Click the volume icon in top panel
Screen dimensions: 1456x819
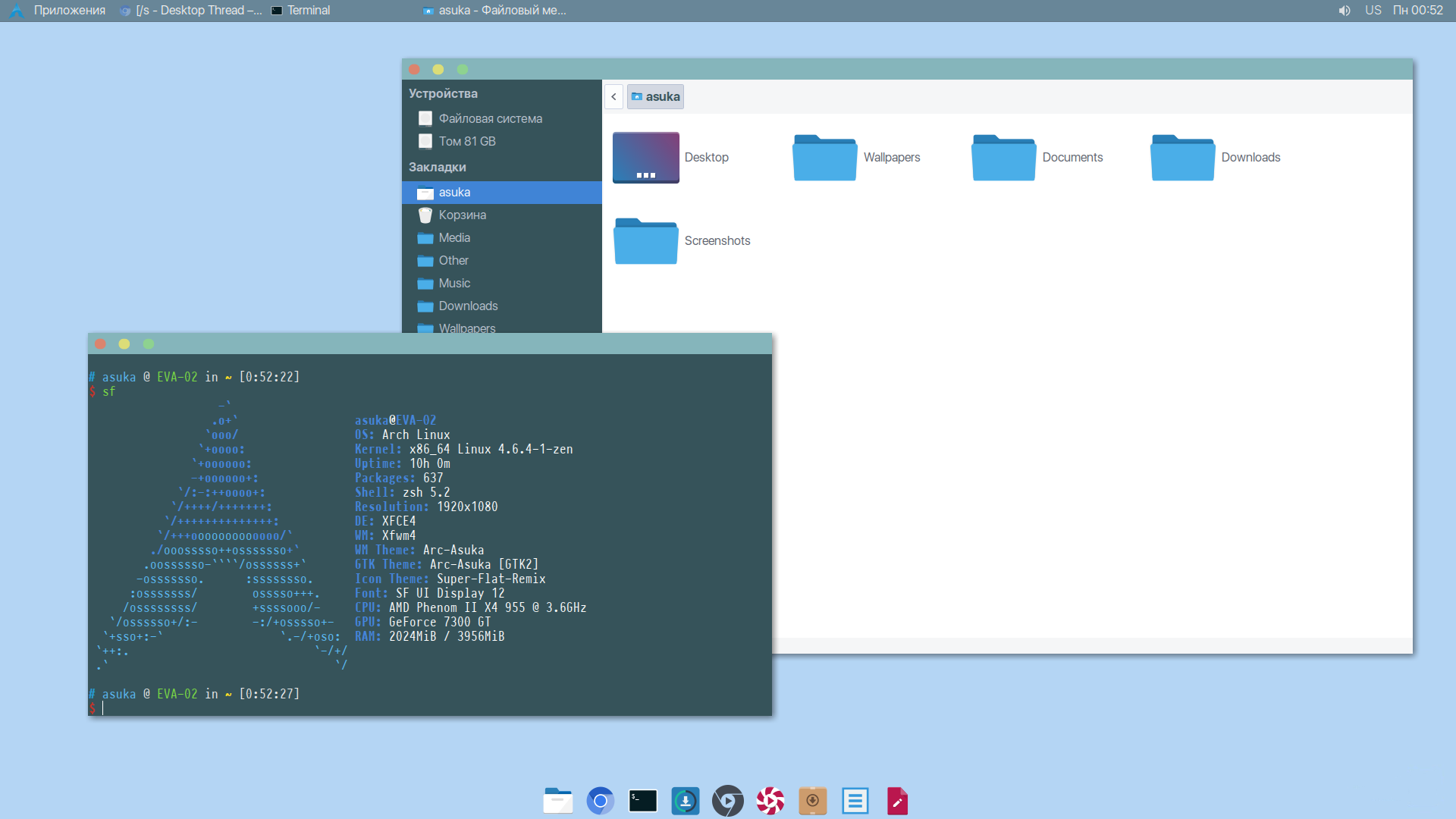pyautogui.click(x=1345, y=11)
